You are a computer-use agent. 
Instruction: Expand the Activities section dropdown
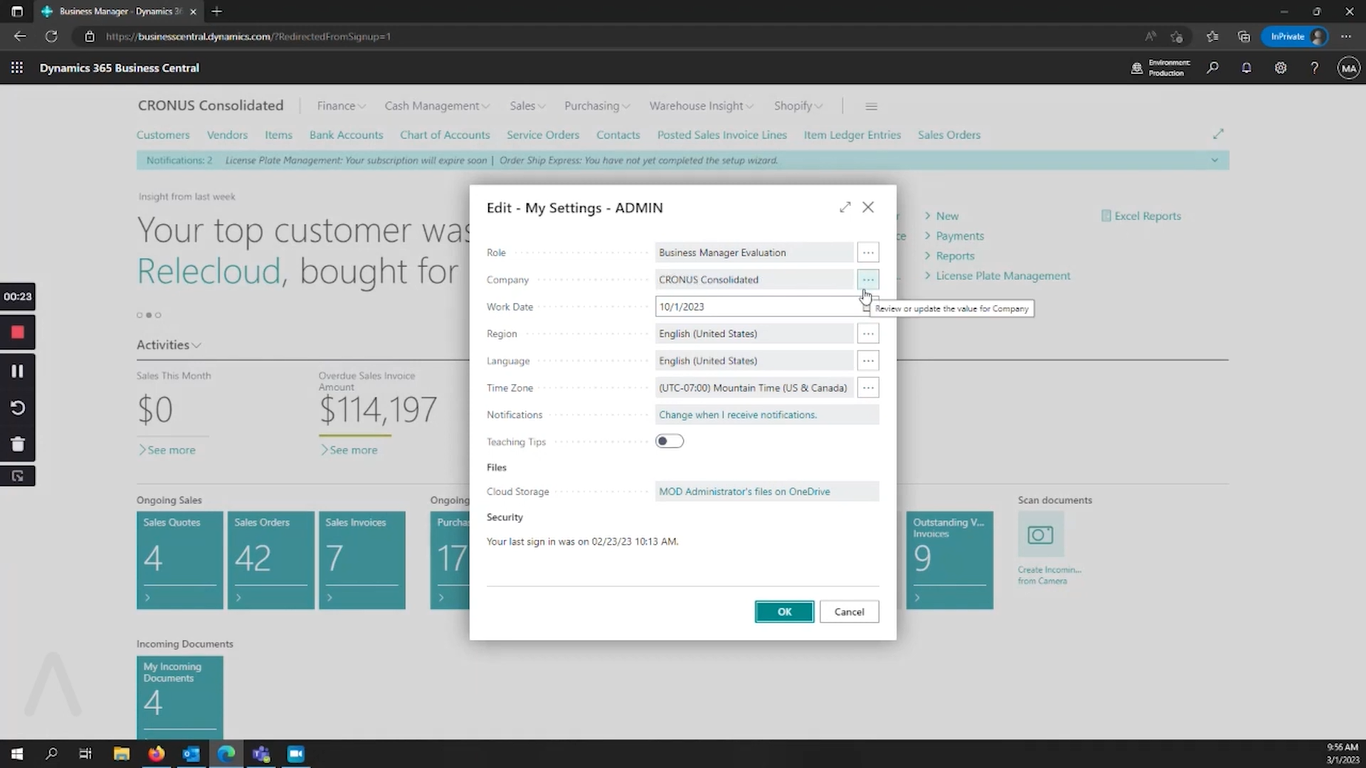[169, 345]
